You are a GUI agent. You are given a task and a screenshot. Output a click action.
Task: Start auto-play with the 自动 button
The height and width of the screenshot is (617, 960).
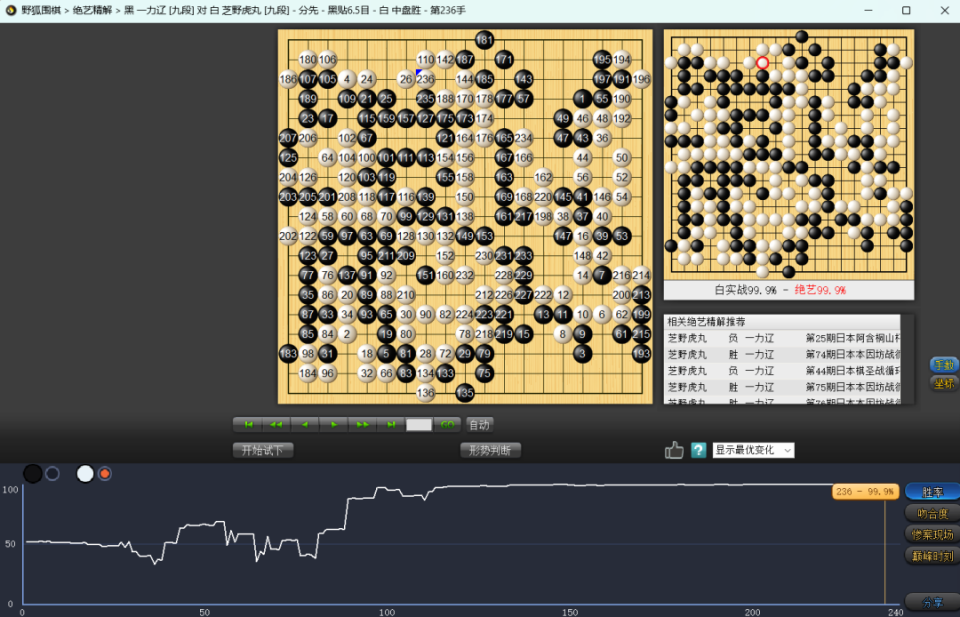(x=479, y=425)
